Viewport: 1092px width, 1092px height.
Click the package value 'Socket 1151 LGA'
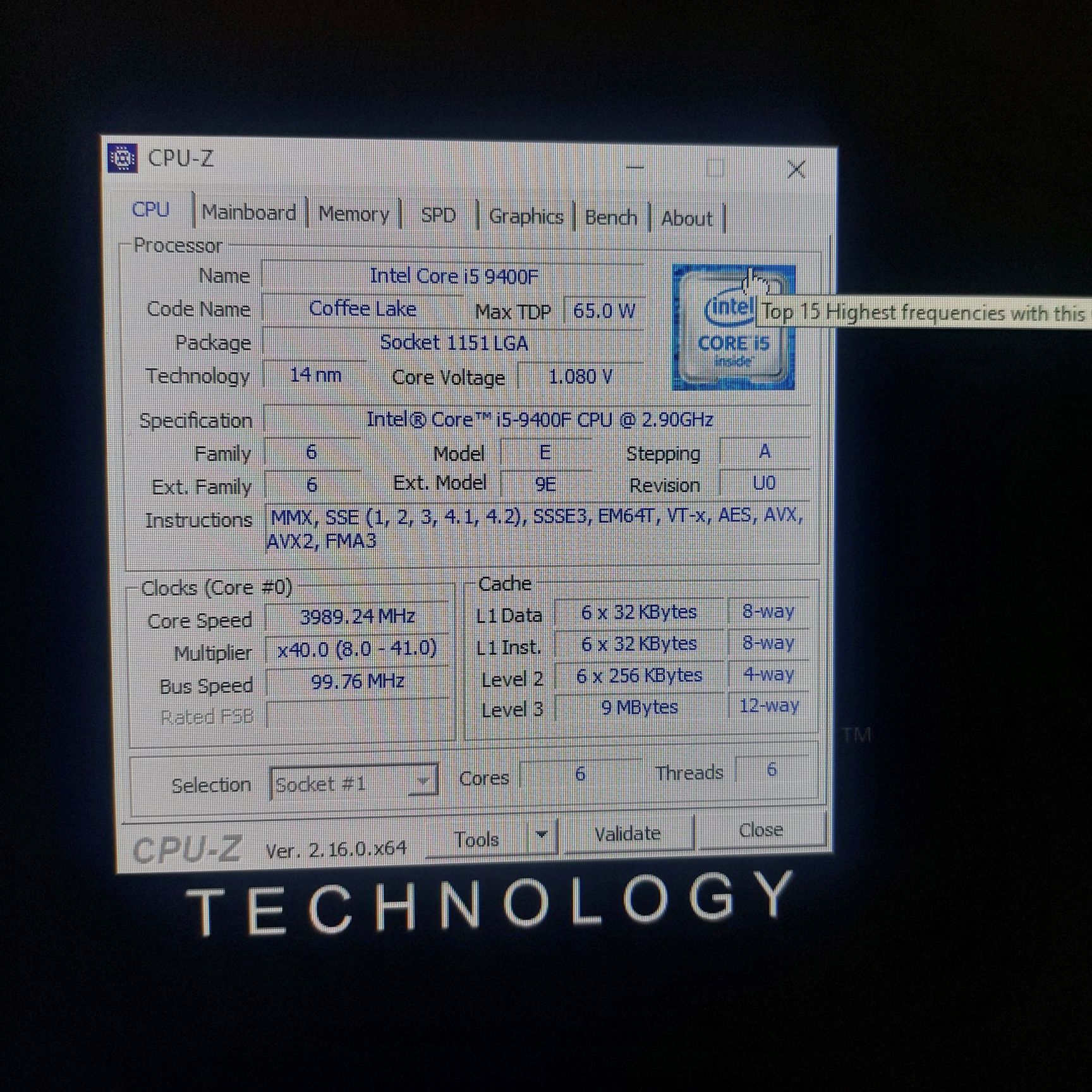pos(454,343)
